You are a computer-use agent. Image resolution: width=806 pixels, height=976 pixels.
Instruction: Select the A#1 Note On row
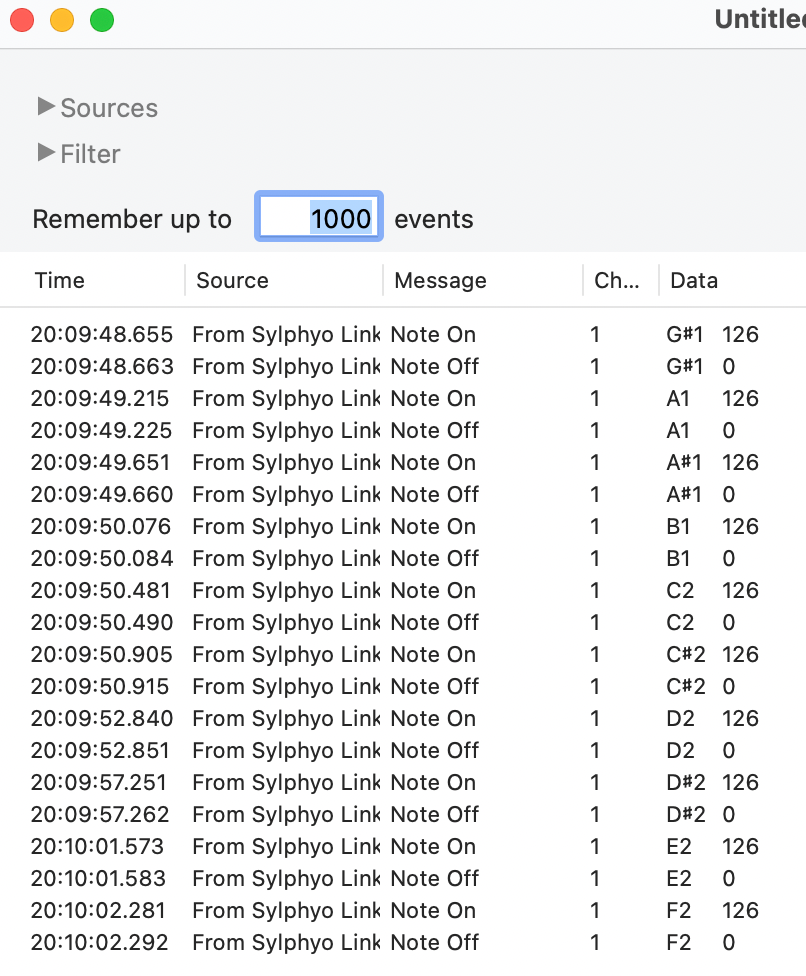tap(400, 462)
